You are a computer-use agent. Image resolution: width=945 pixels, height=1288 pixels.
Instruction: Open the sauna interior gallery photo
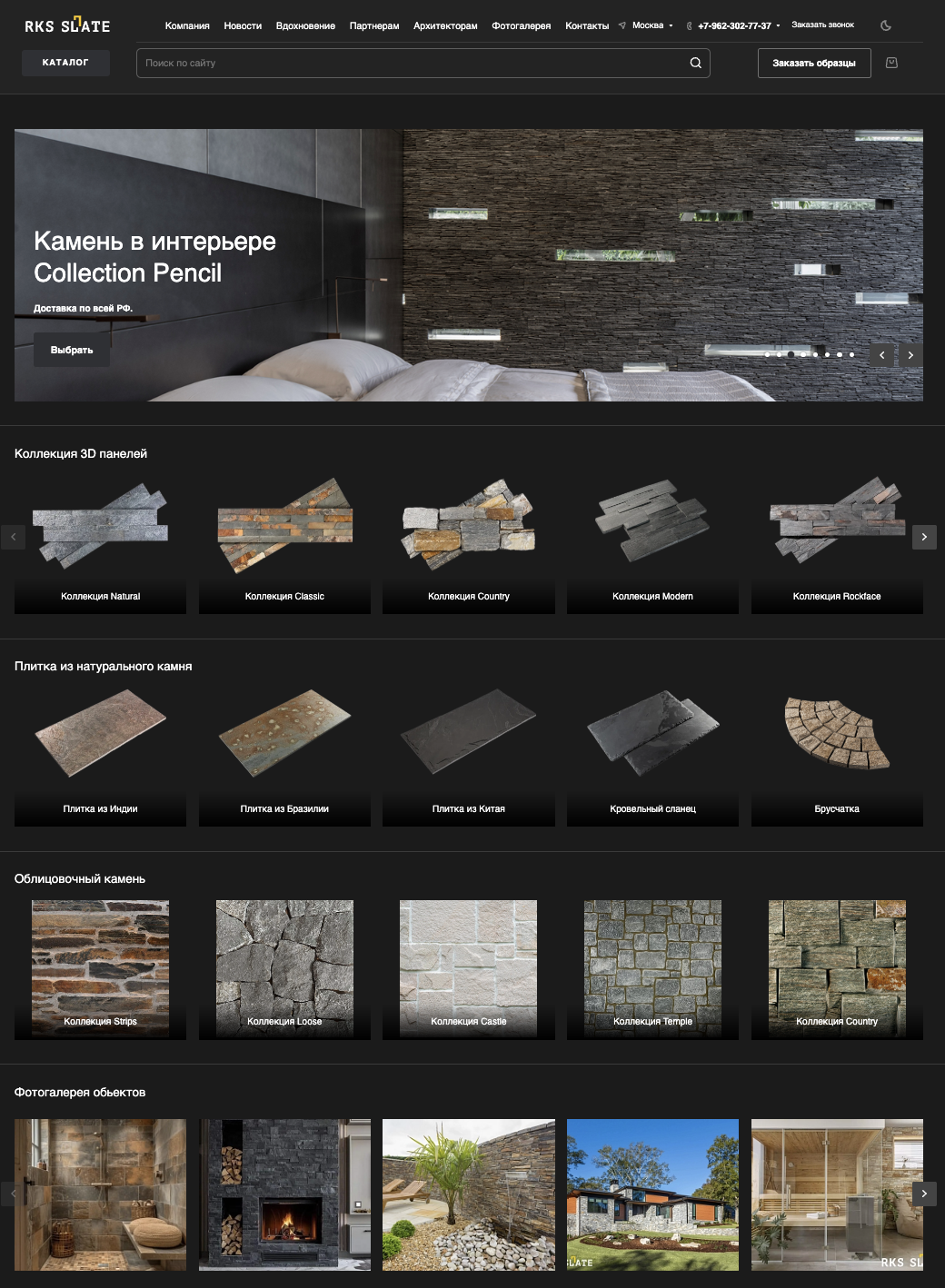coord(837,1194)
